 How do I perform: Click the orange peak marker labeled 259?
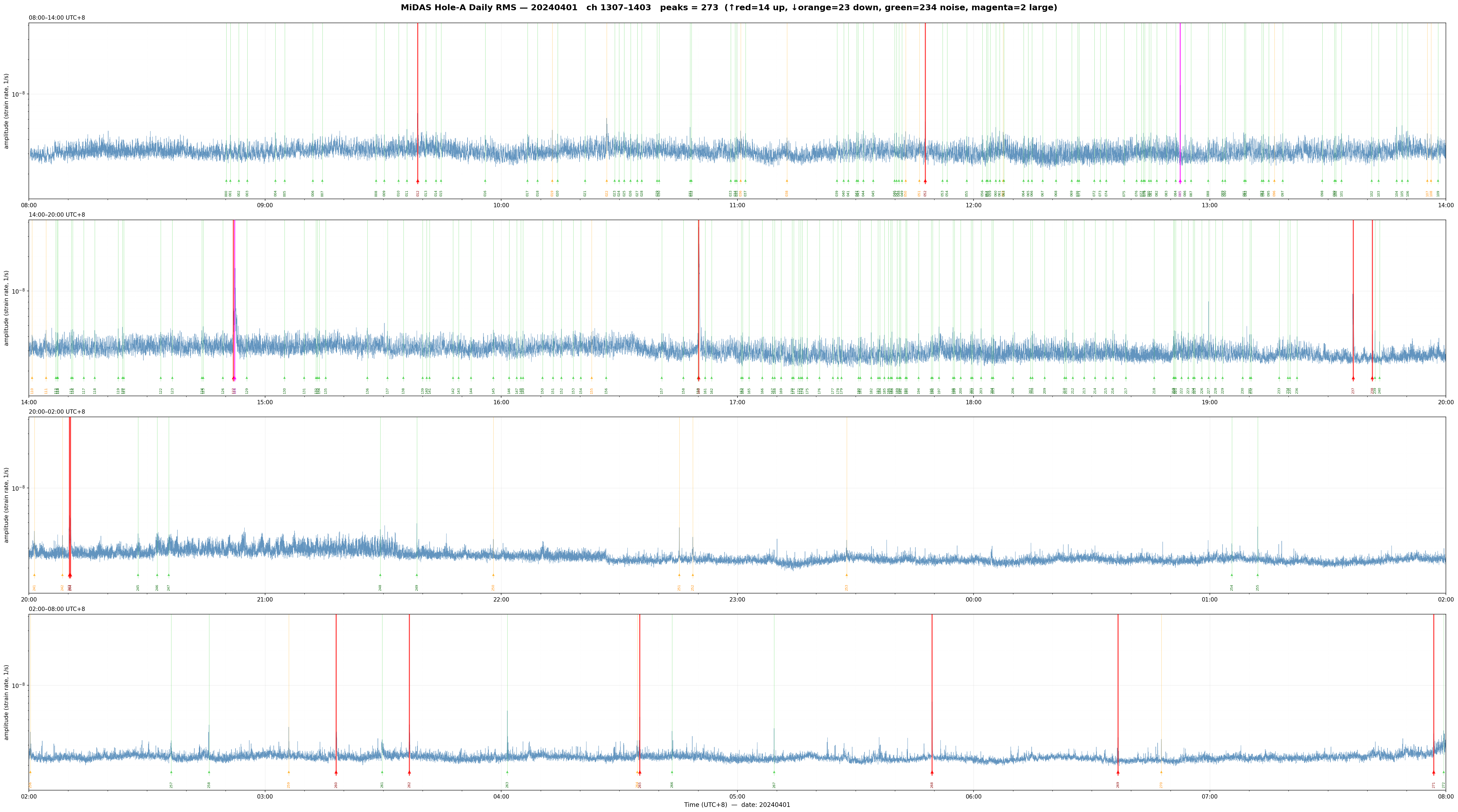(288, 772)
